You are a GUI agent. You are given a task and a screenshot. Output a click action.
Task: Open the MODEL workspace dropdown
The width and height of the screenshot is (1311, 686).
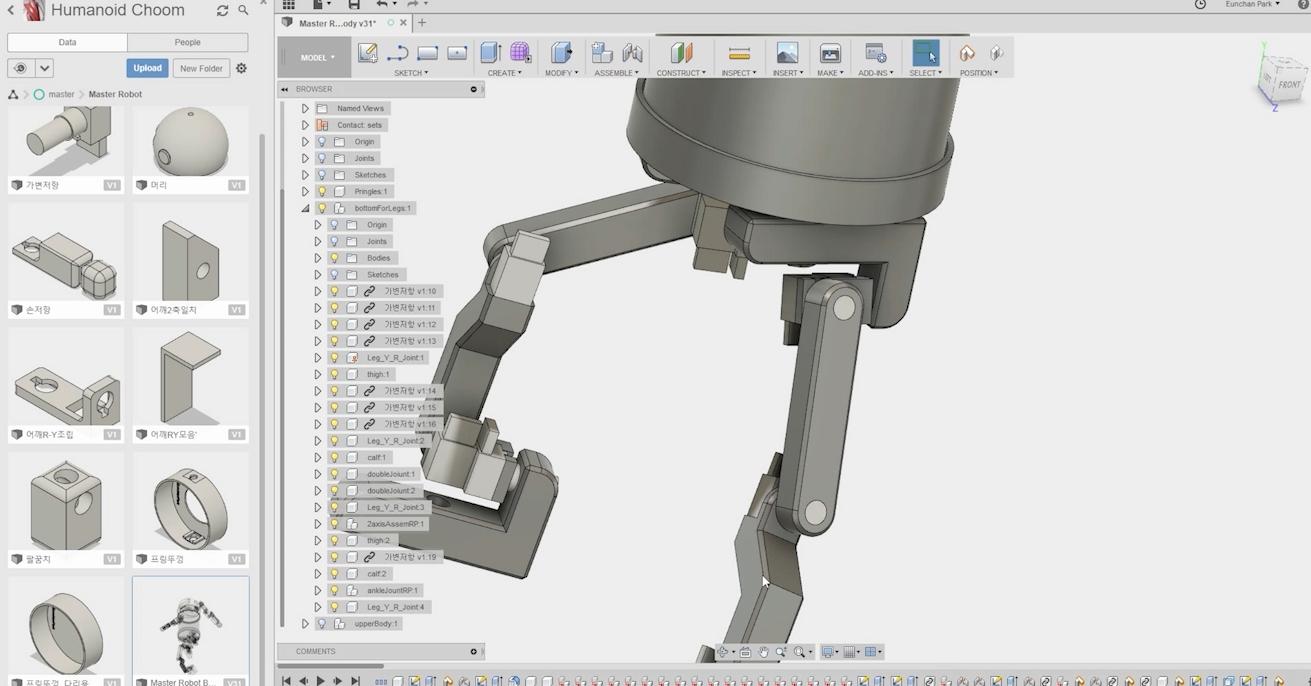(x=318, y=57)
